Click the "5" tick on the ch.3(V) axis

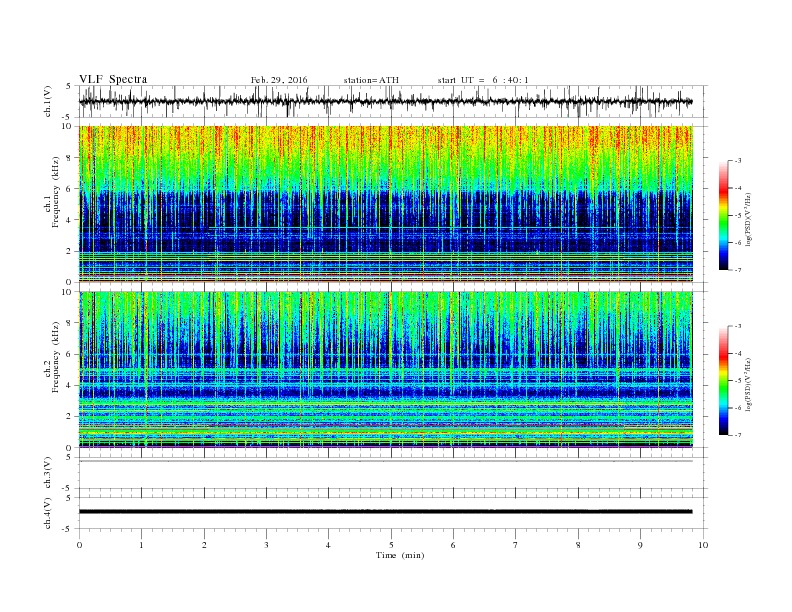tap(69, 457)
